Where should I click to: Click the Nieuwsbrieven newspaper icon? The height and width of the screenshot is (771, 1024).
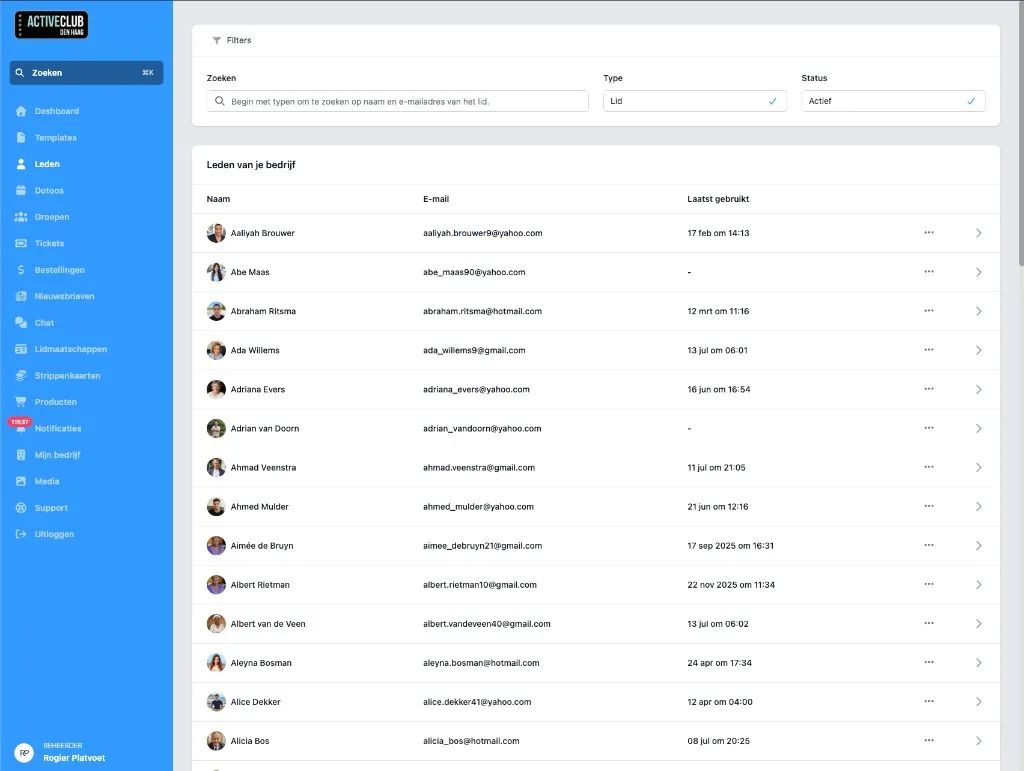point(21,296)
